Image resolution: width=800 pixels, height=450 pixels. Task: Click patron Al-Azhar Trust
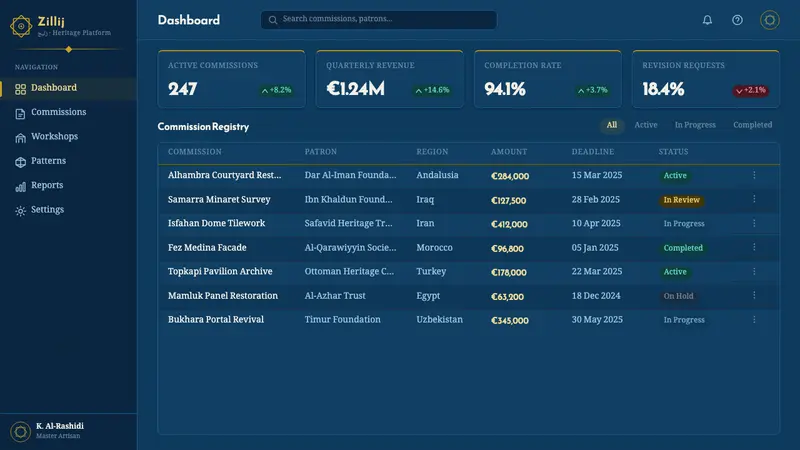coord(335,296)
